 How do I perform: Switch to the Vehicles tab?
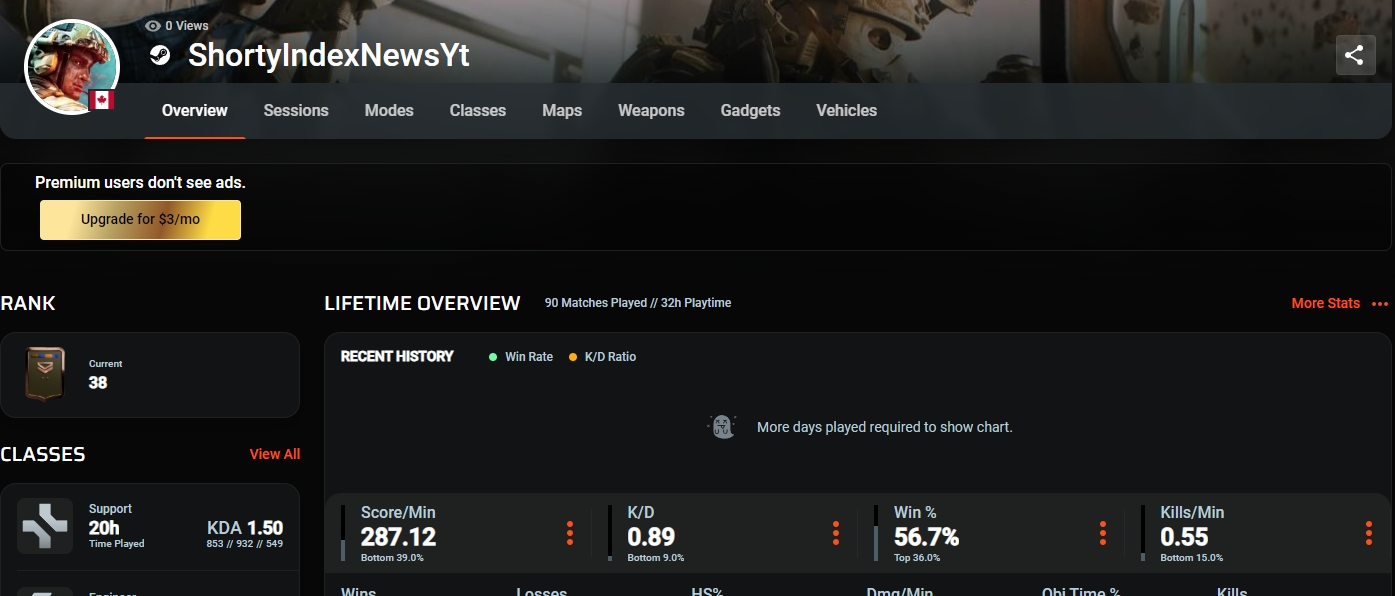coord(847,110)
